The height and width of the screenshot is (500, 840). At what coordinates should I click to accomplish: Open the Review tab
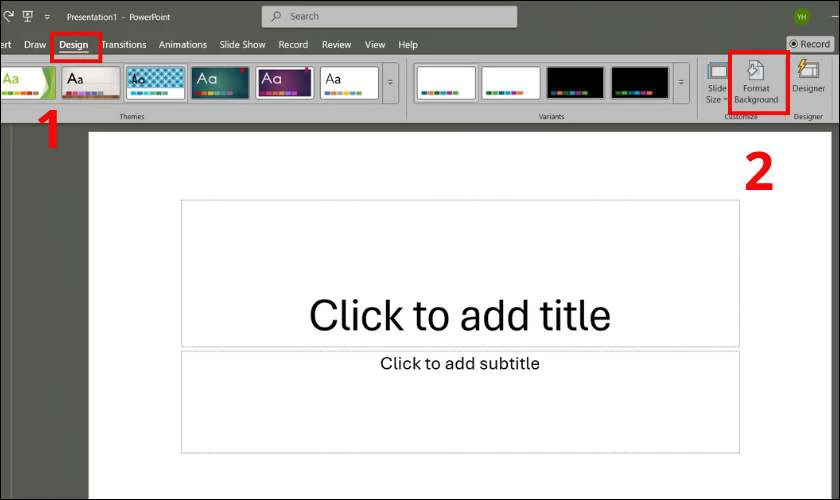(x=336, y=45)
